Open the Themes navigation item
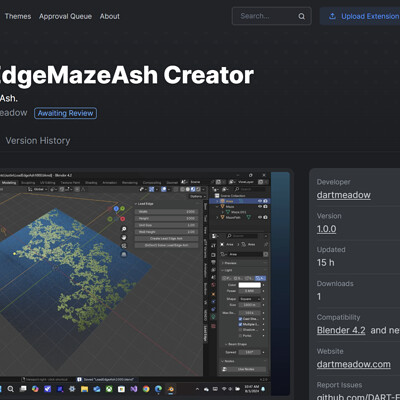Image resolution: width=400 pixels, height=400 pixels. coord(18,16)
